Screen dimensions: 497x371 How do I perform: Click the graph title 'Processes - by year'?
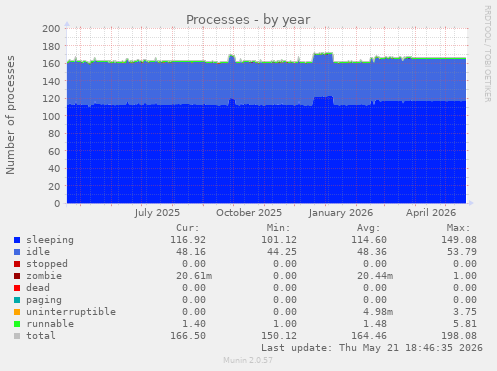click(x=248, y=20)
